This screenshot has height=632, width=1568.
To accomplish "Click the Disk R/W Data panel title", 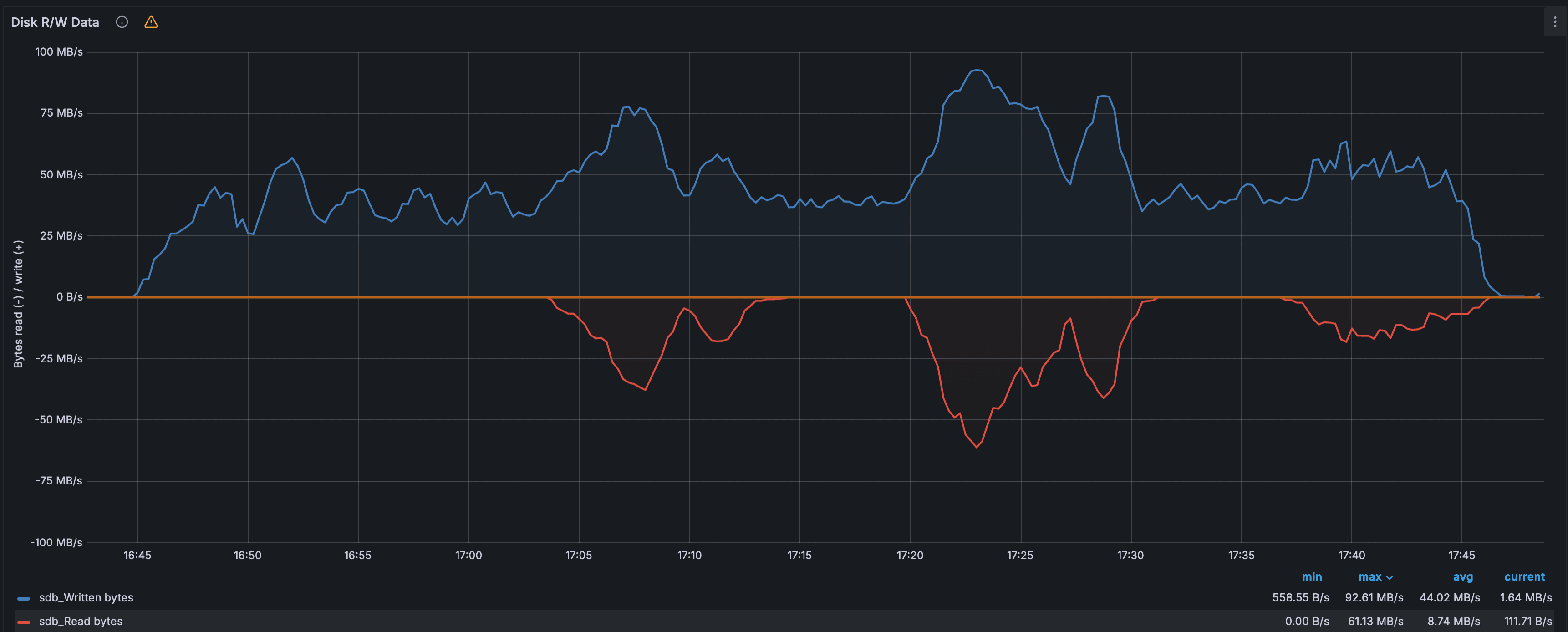I will pyautogui.click(x=55, y=22).
